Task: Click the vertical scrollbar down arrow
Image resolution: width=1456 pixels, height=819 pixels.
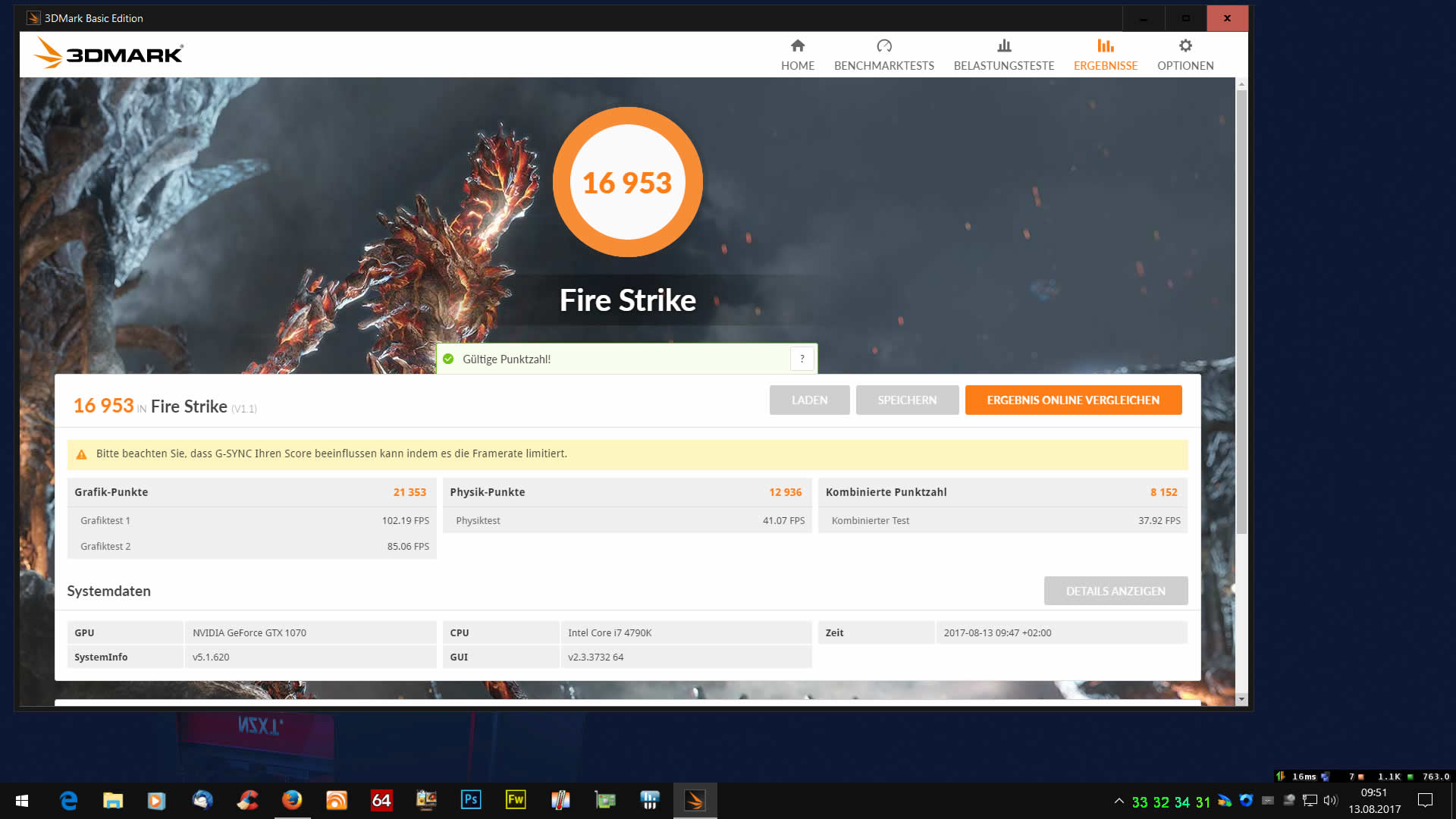Action: click(1241, 699)
